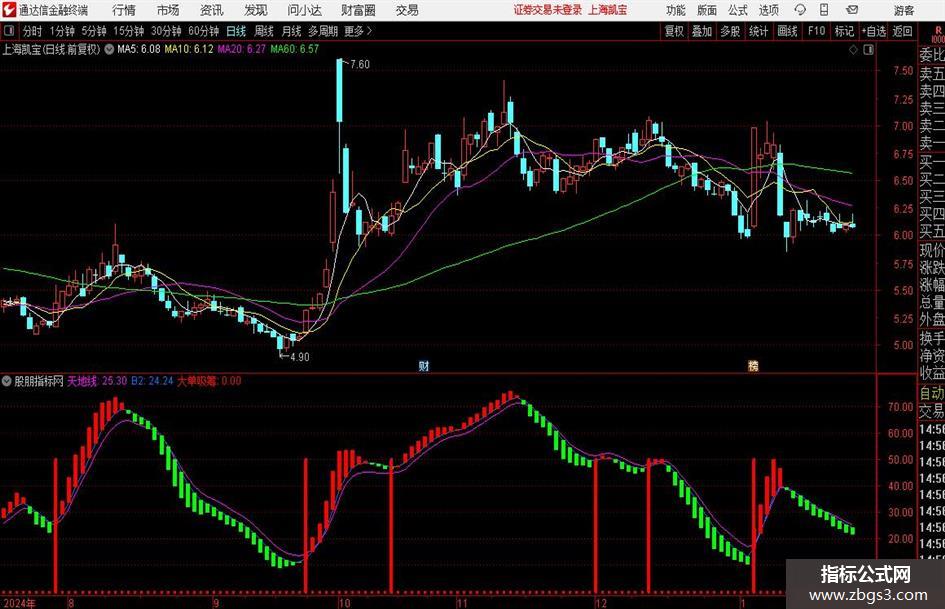The width and height of the screenshot is (945, 609).
Task: Click the 2024年 date axis label
Action: (20, 603)
